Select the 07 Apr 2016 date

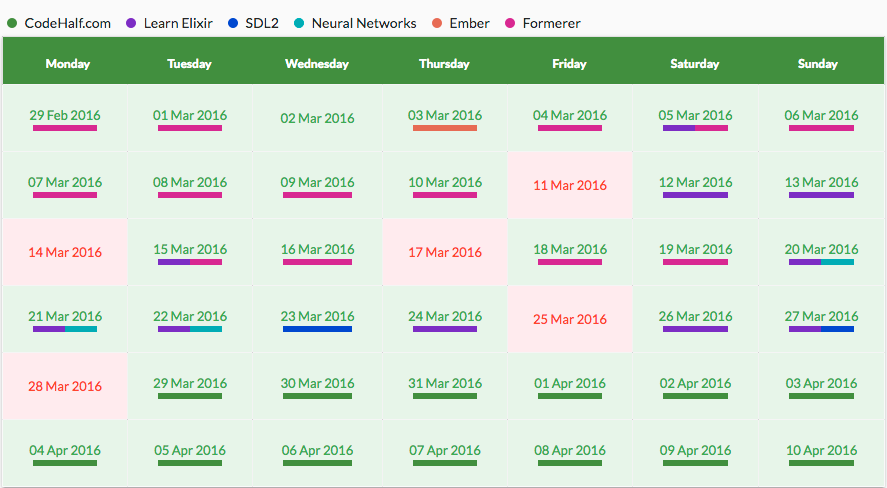pos(445,451)
